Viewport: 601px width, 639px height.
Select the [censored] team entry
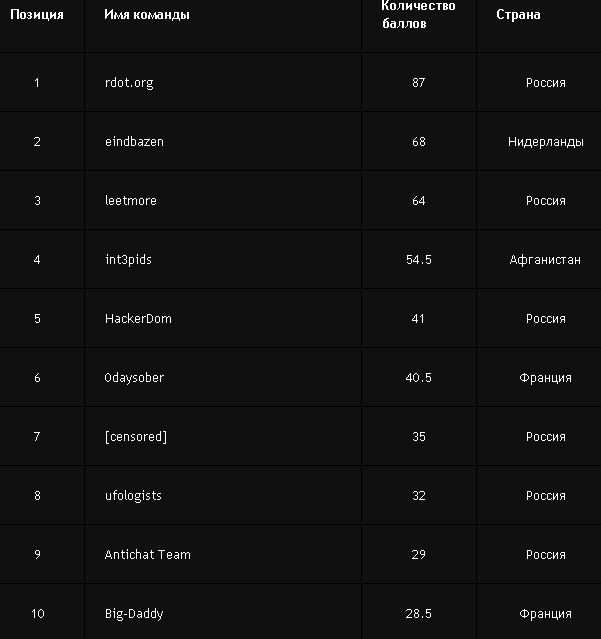(136, 437)
